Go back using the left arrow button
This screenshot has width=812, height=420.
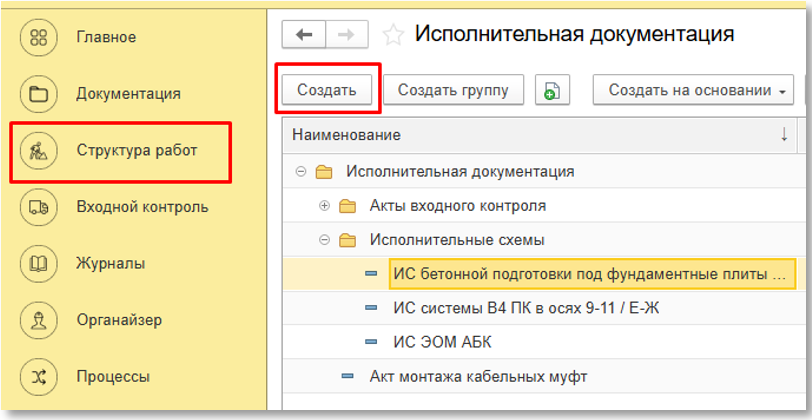point(305,35)
